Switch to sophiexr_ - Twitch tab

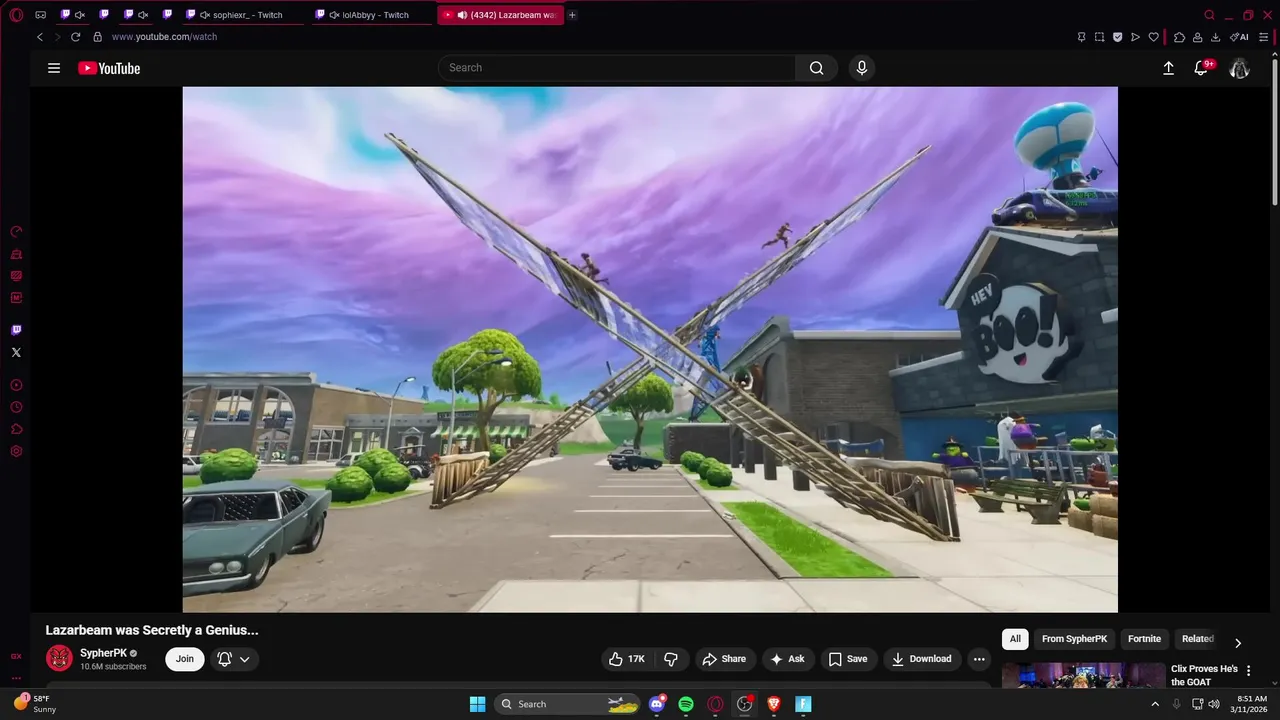(243, 15)
